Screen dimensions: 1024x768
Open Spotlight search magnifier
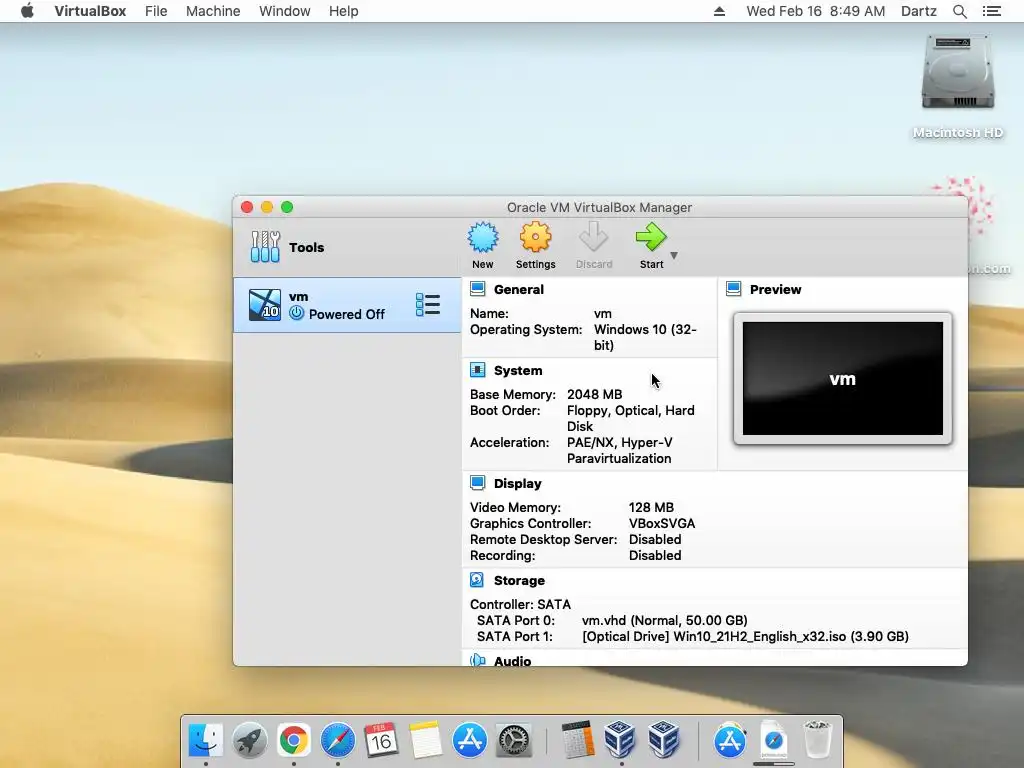959,11
